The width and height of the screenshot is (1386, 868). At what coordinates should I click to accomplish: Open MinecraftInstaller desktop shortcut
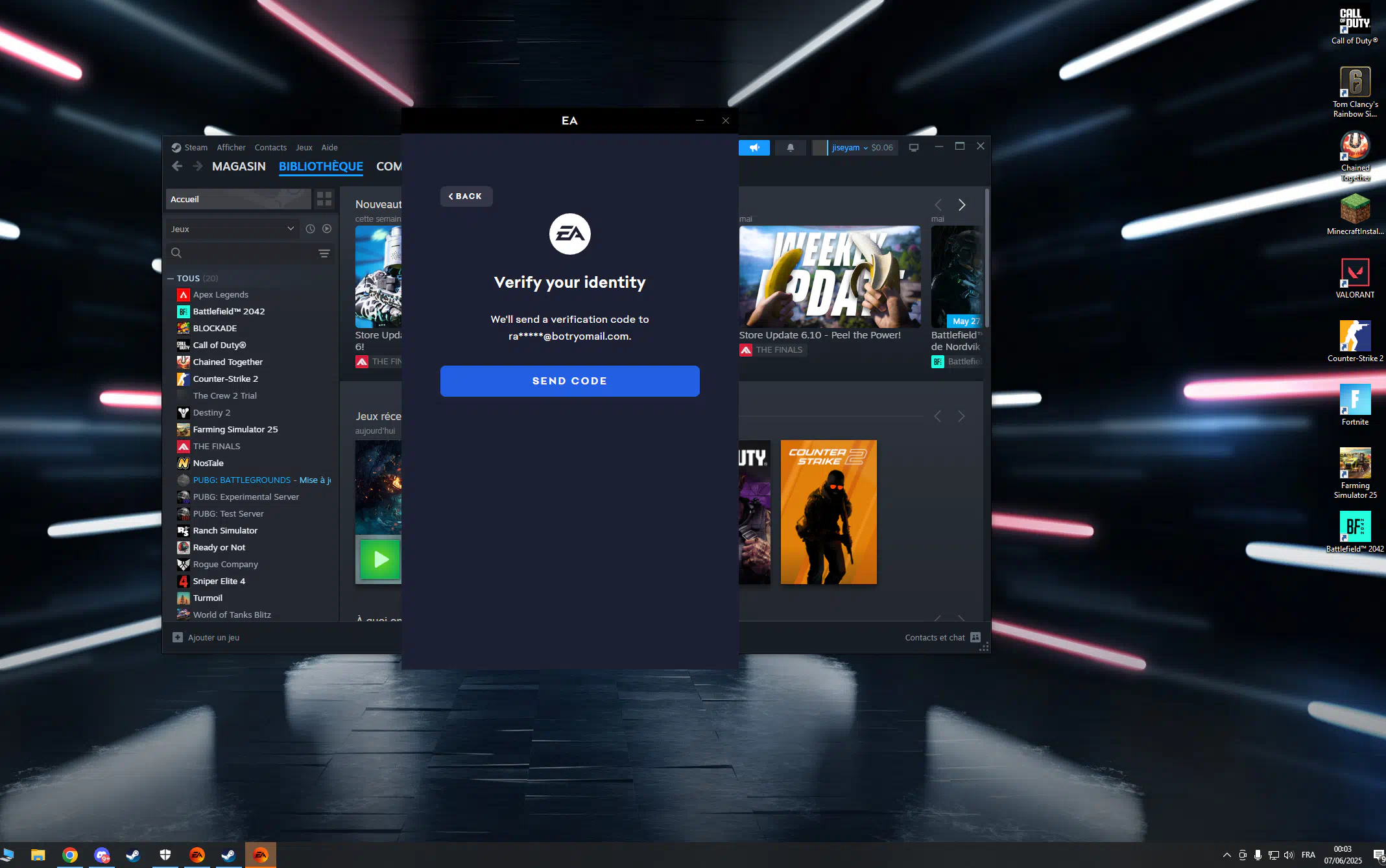(x=1355, y=215)
